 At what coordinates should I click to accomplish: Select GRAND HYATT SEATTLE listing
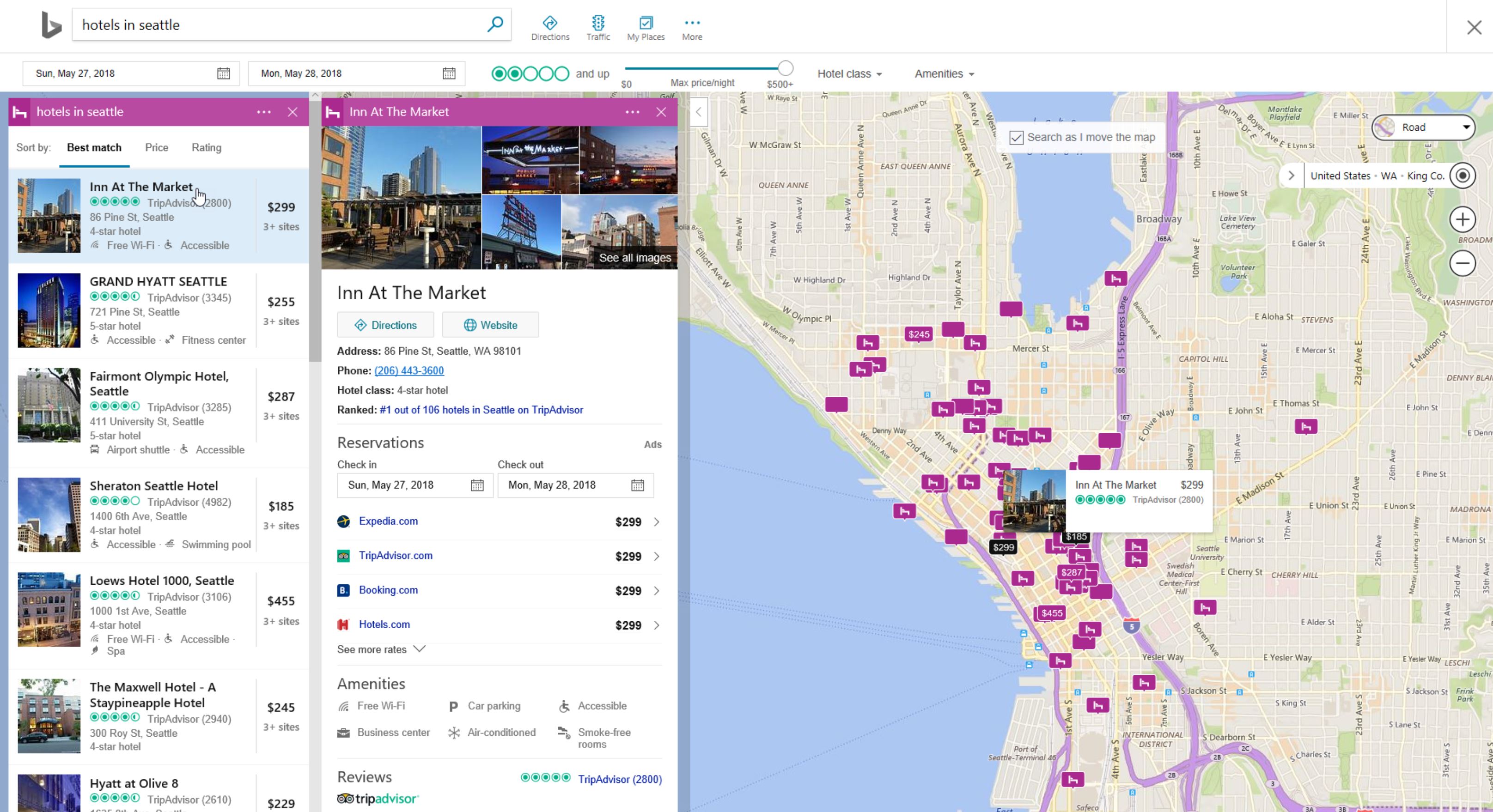pyautogui.click(x=159, y=310)
